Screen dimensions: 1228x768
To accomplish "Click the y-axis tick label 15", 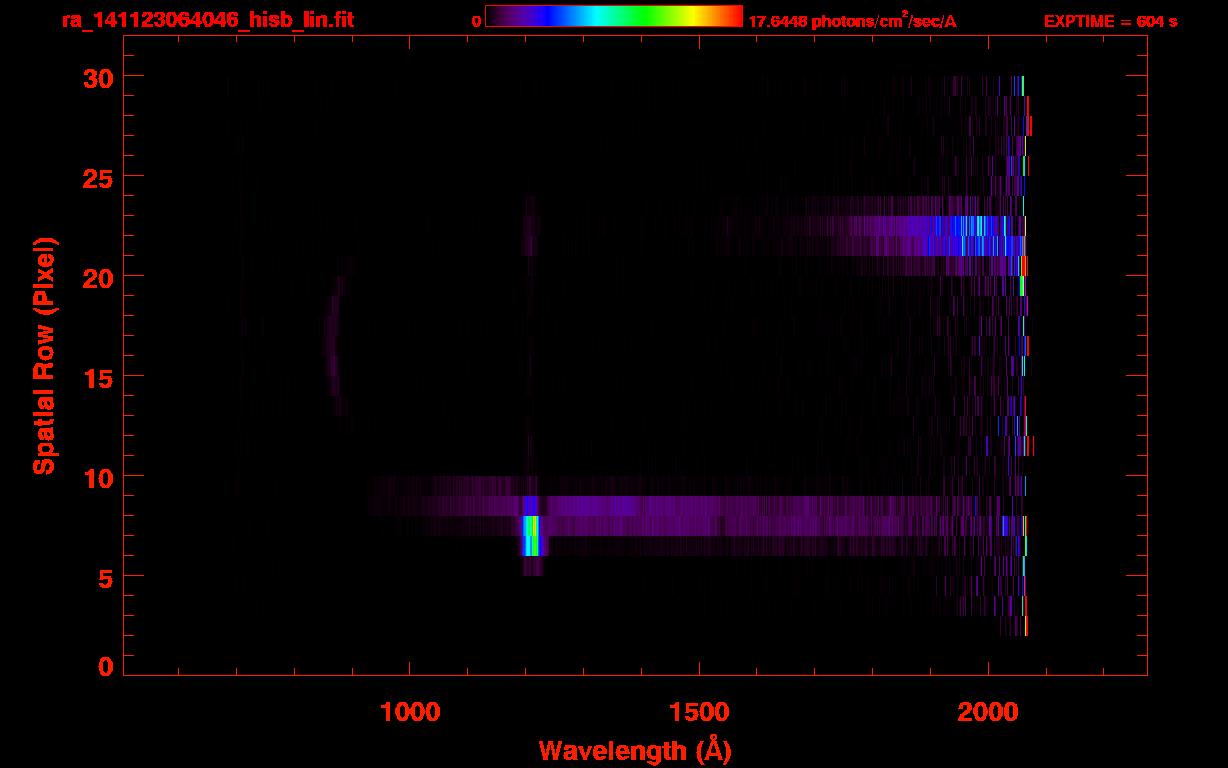I will tap(98, 377).
